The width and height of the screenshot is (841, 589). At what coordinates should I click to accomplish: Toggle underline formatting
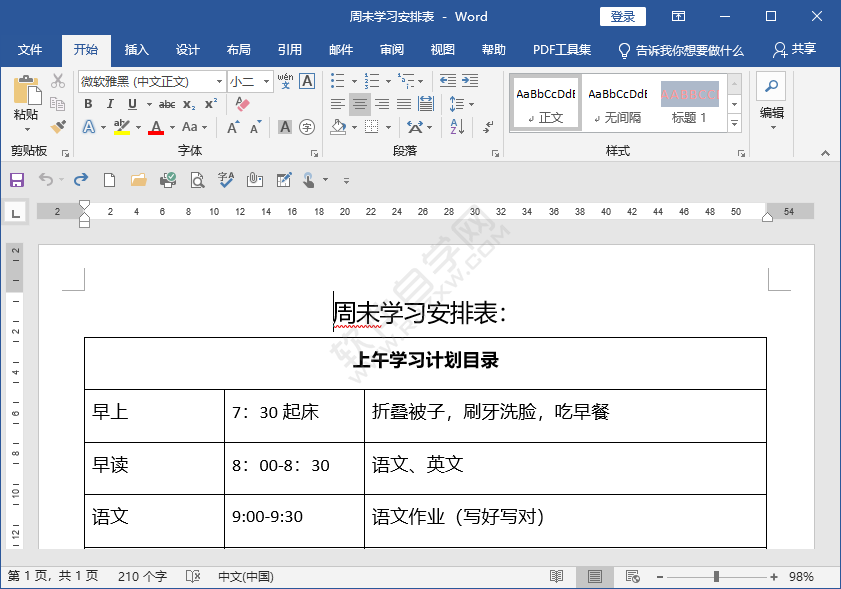pos(131,103)
